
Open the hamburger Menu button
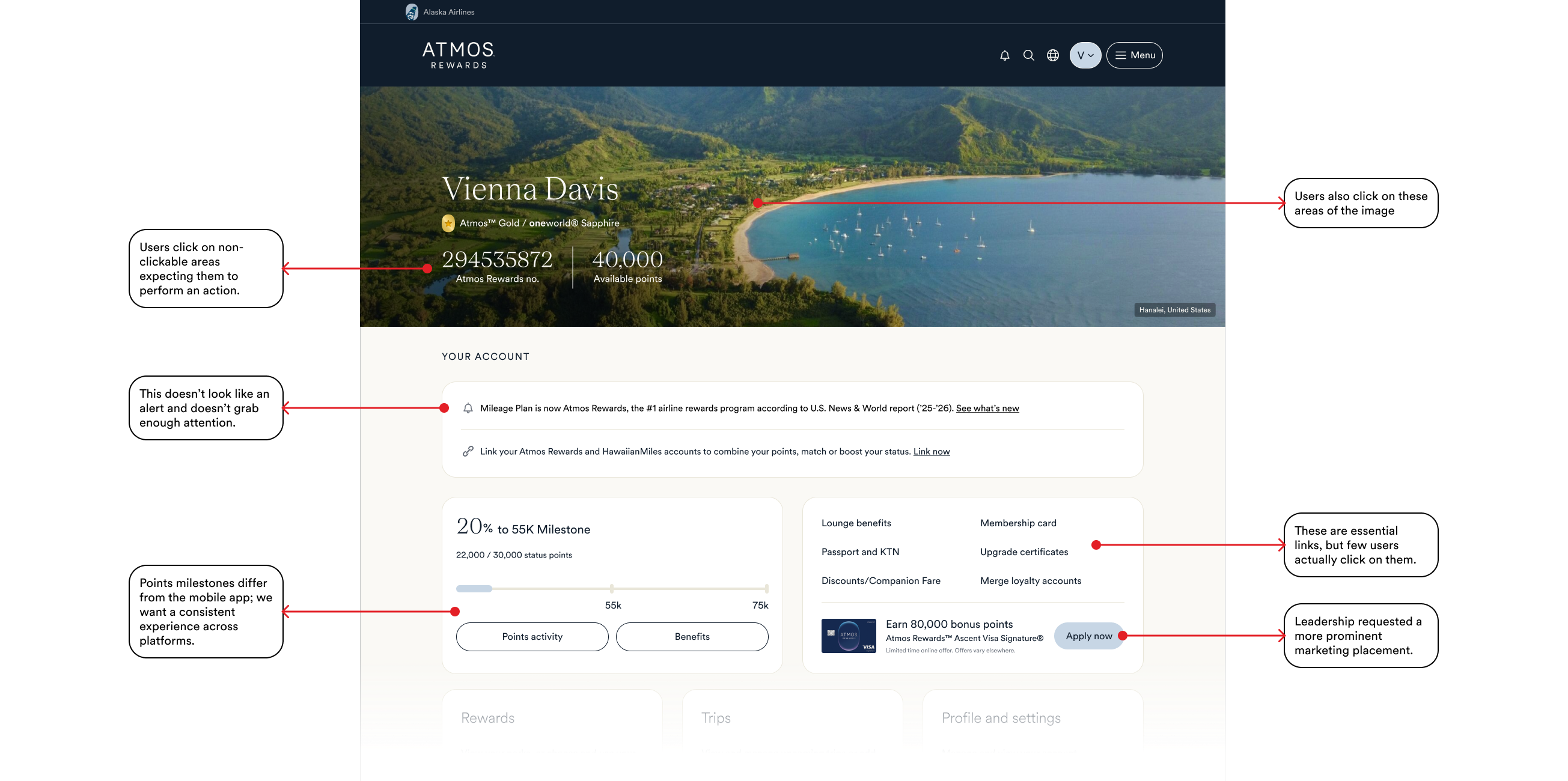1134,55
